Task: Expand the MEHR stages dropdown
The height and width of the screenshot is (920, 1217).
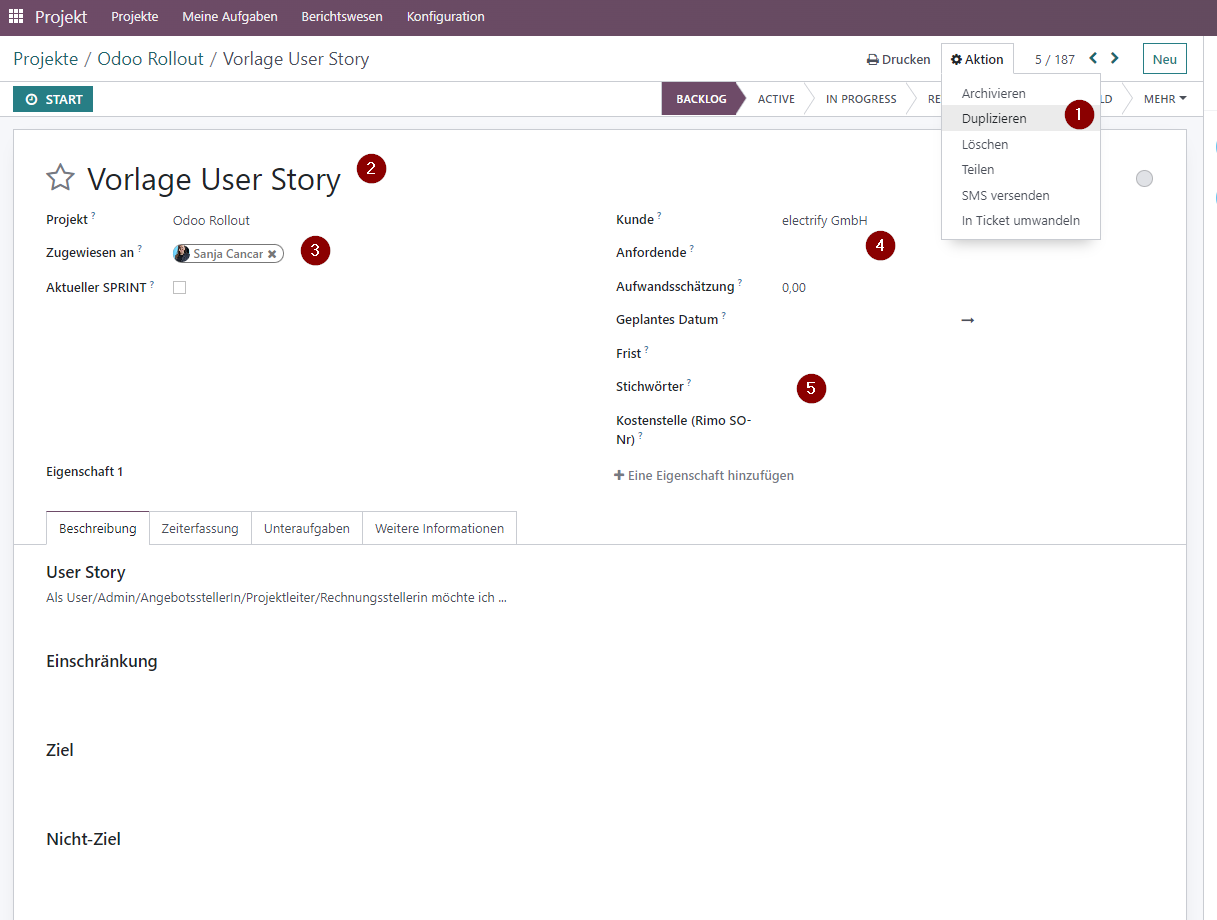Action: point(1165,99)
